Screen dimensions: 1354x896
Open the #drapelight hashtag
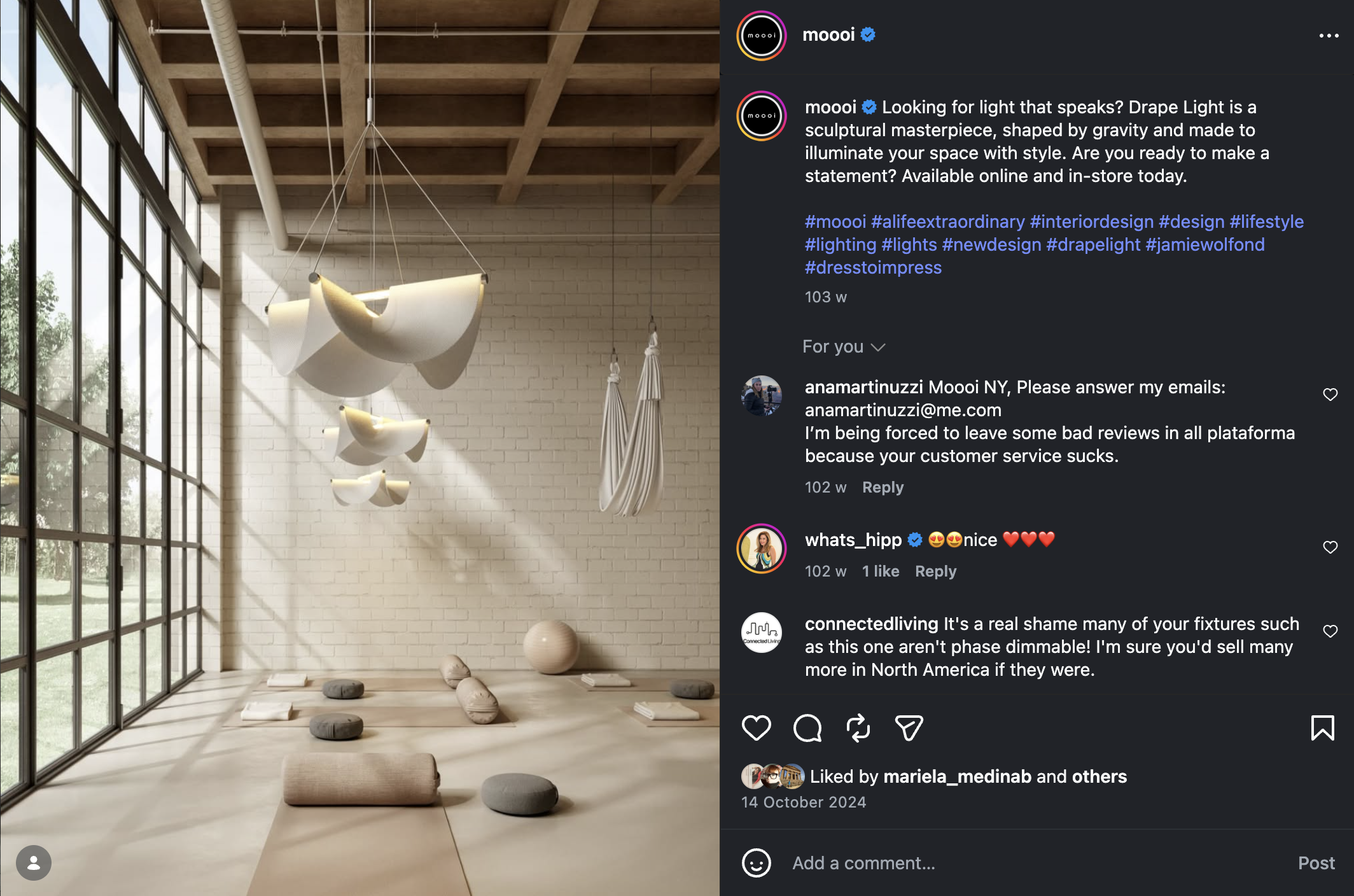1093,244
